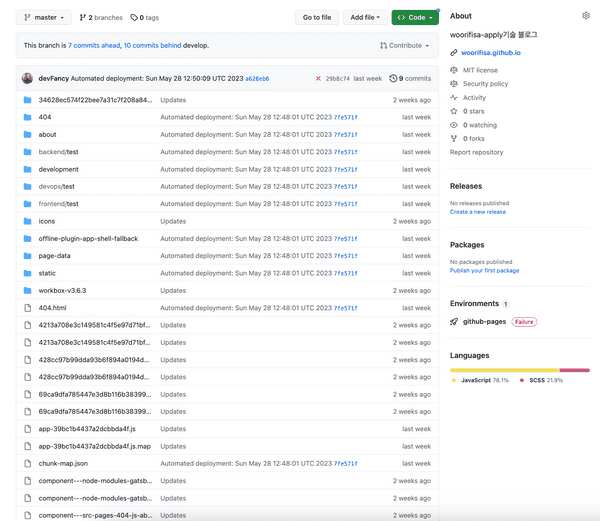The height and width of the screenshot is (521, 600).
Task: Click the file icon beside 404.html
Action: tap(28, 308)
